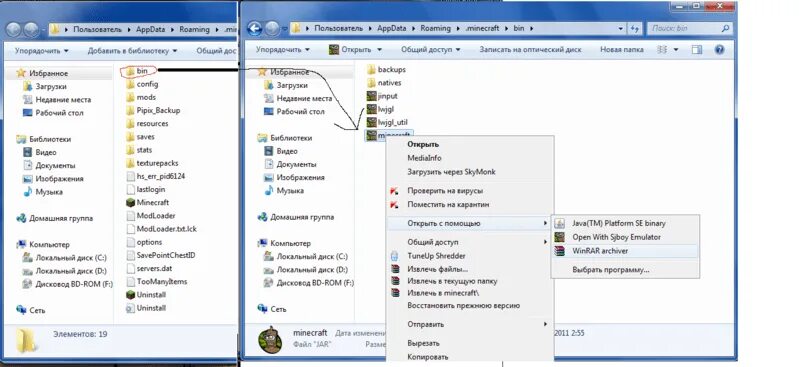
Task: Click the Сеть icon in right window sidebar
Action: coord(262,309)
